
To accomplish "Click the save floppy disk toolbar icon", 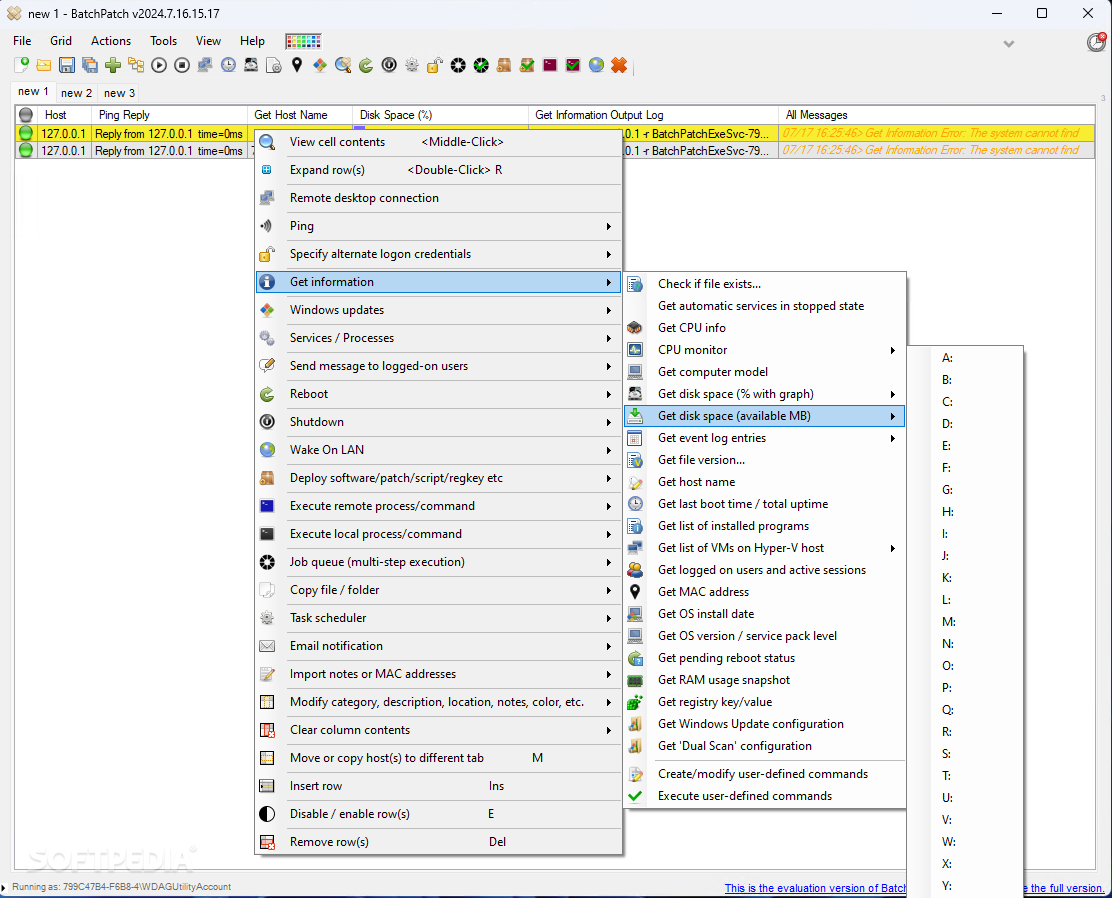I will 67,65.
